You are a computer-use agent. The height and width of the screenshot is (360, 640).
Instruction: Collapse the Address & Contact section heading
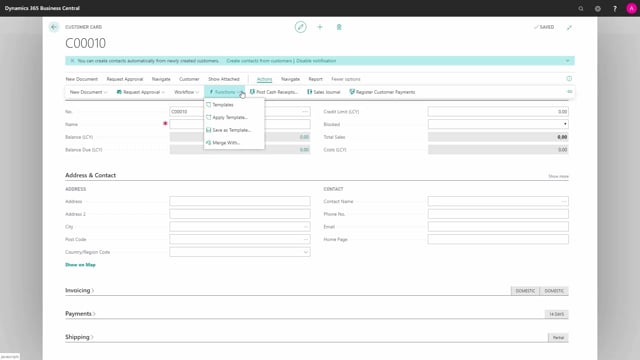coord(91,175)
